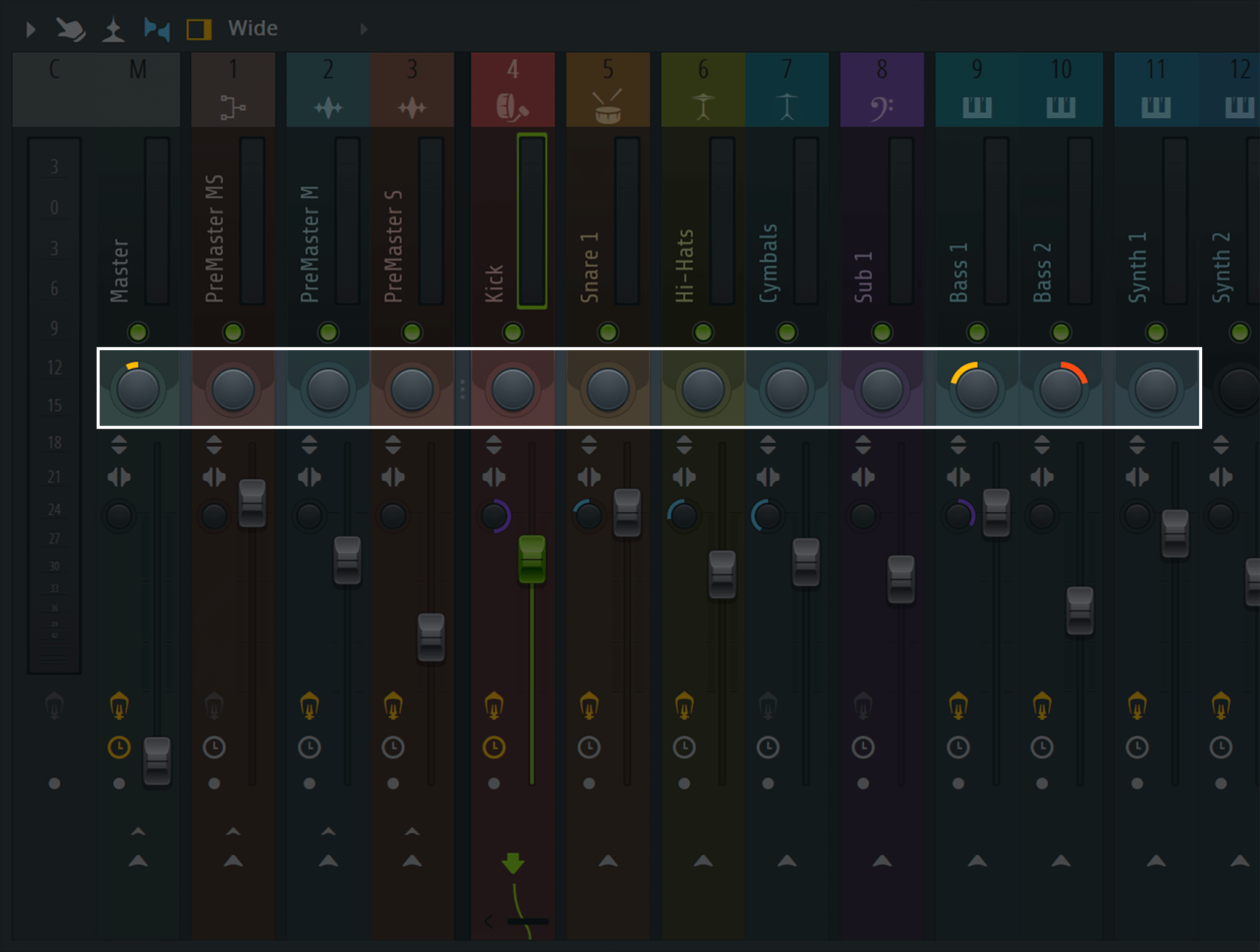Click the waveform icon on track 2
This screenshot has width=1260, height=952.
[328, 108]
